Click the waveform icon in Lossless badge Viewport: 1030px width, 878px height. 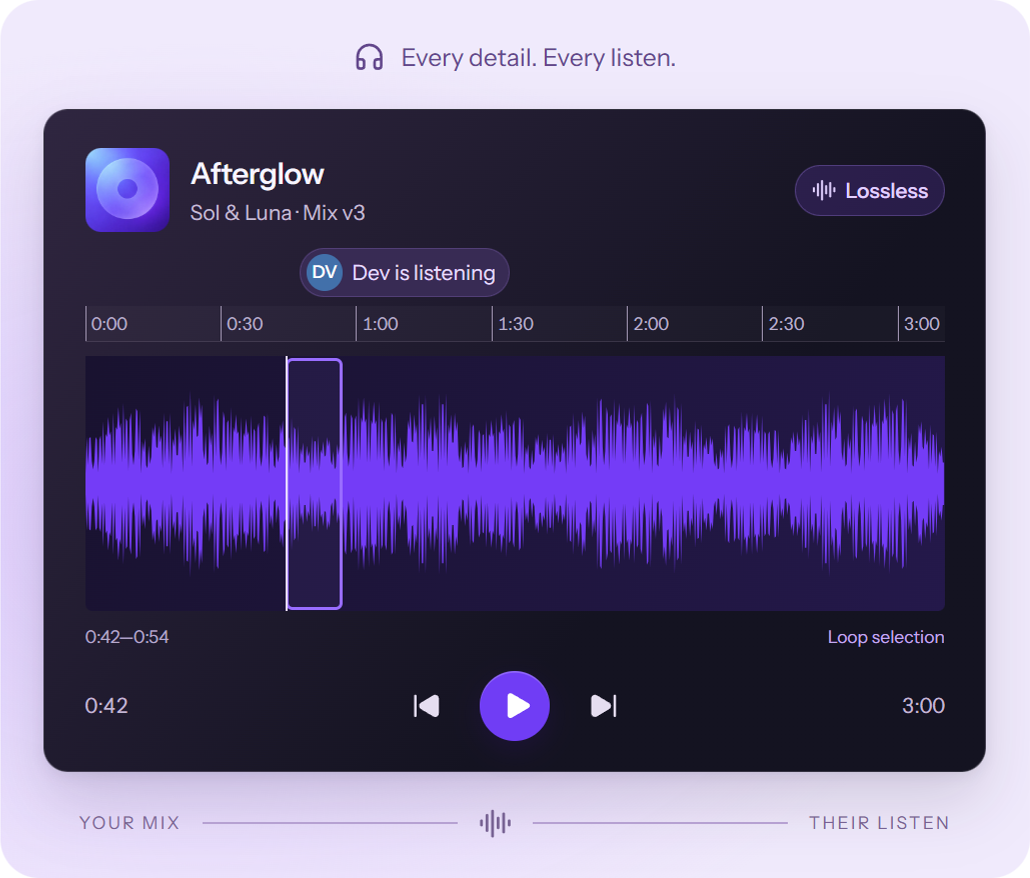[824, 190]
